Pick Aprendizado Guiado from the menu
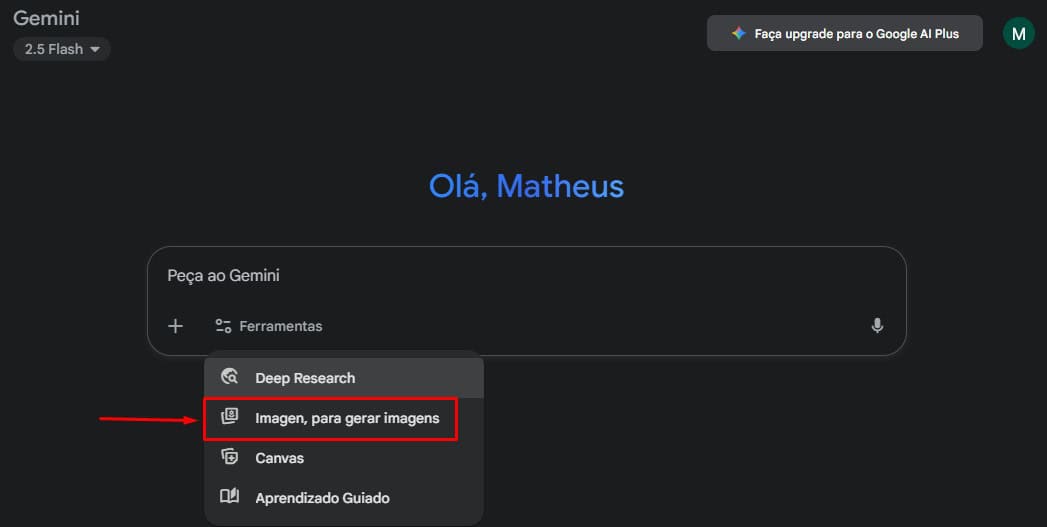Image resolution: width=1047 pixels, height=527 pixels. (322, 498)
